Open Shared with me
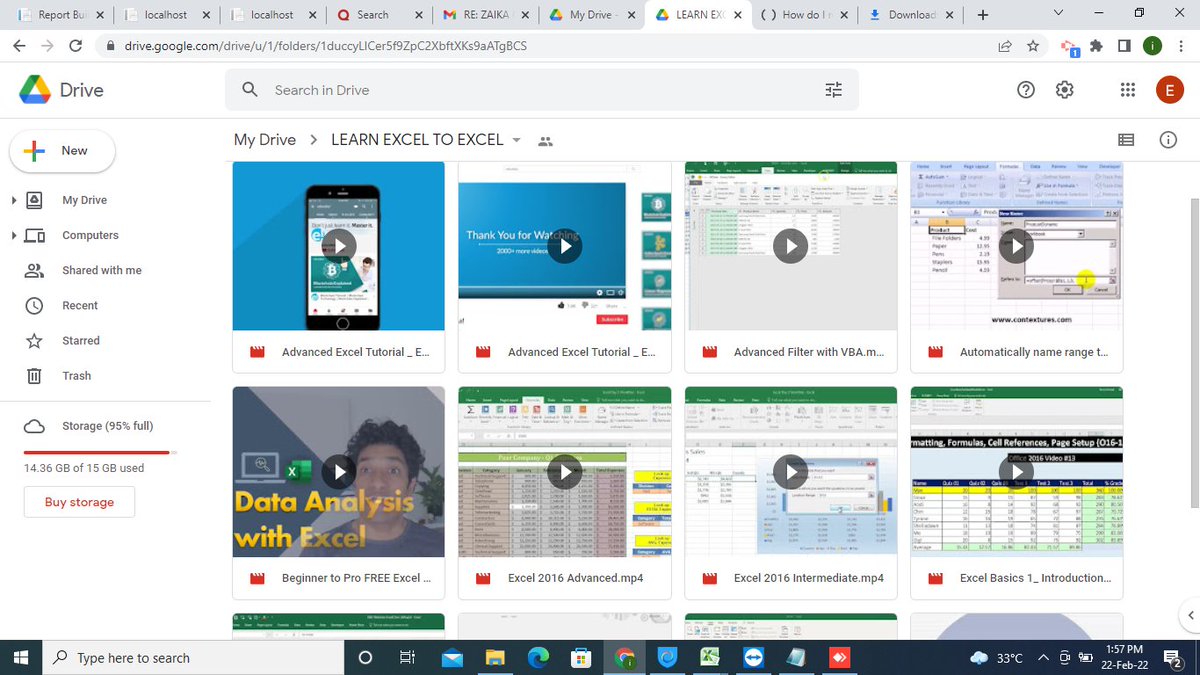This screenshot has height=675, width=1200. tap(102, 270)
